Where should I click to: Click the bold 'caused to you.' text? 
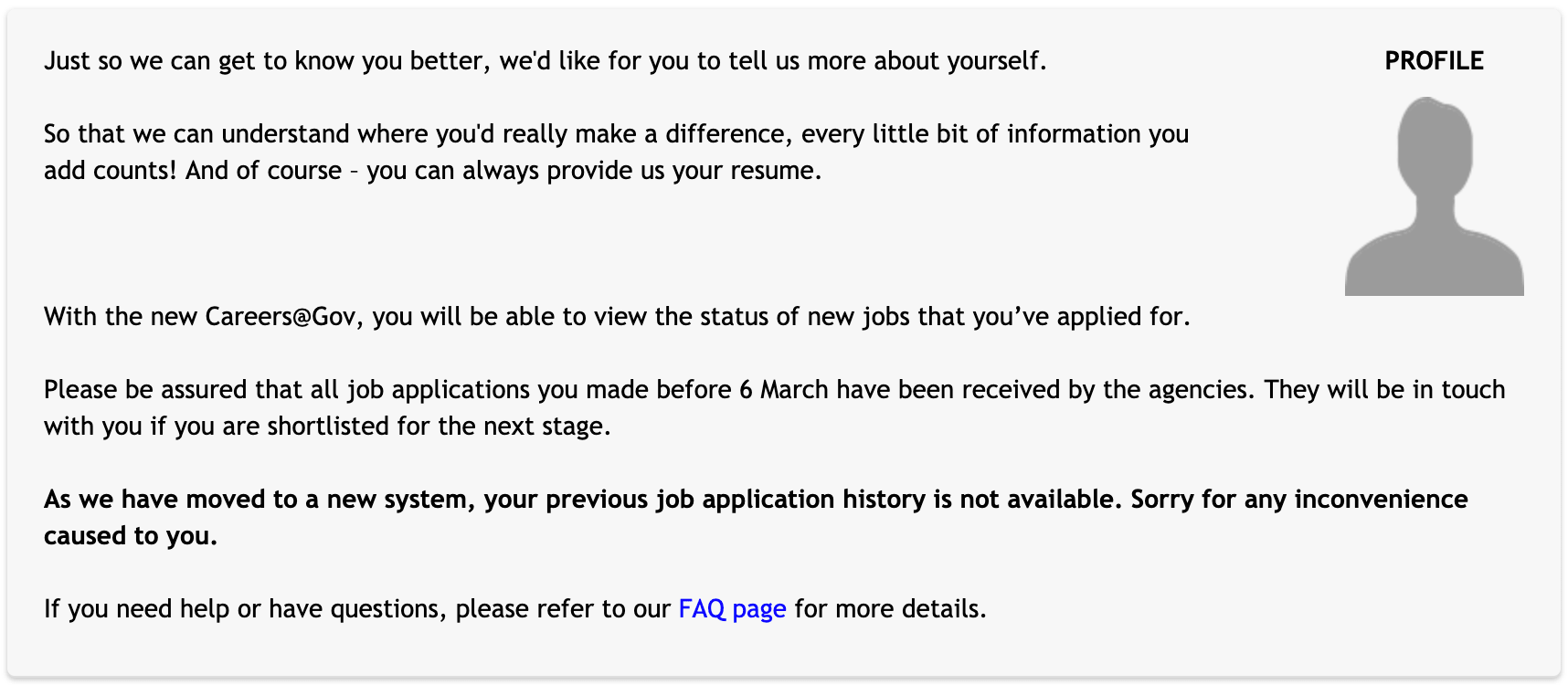[131, 536]
